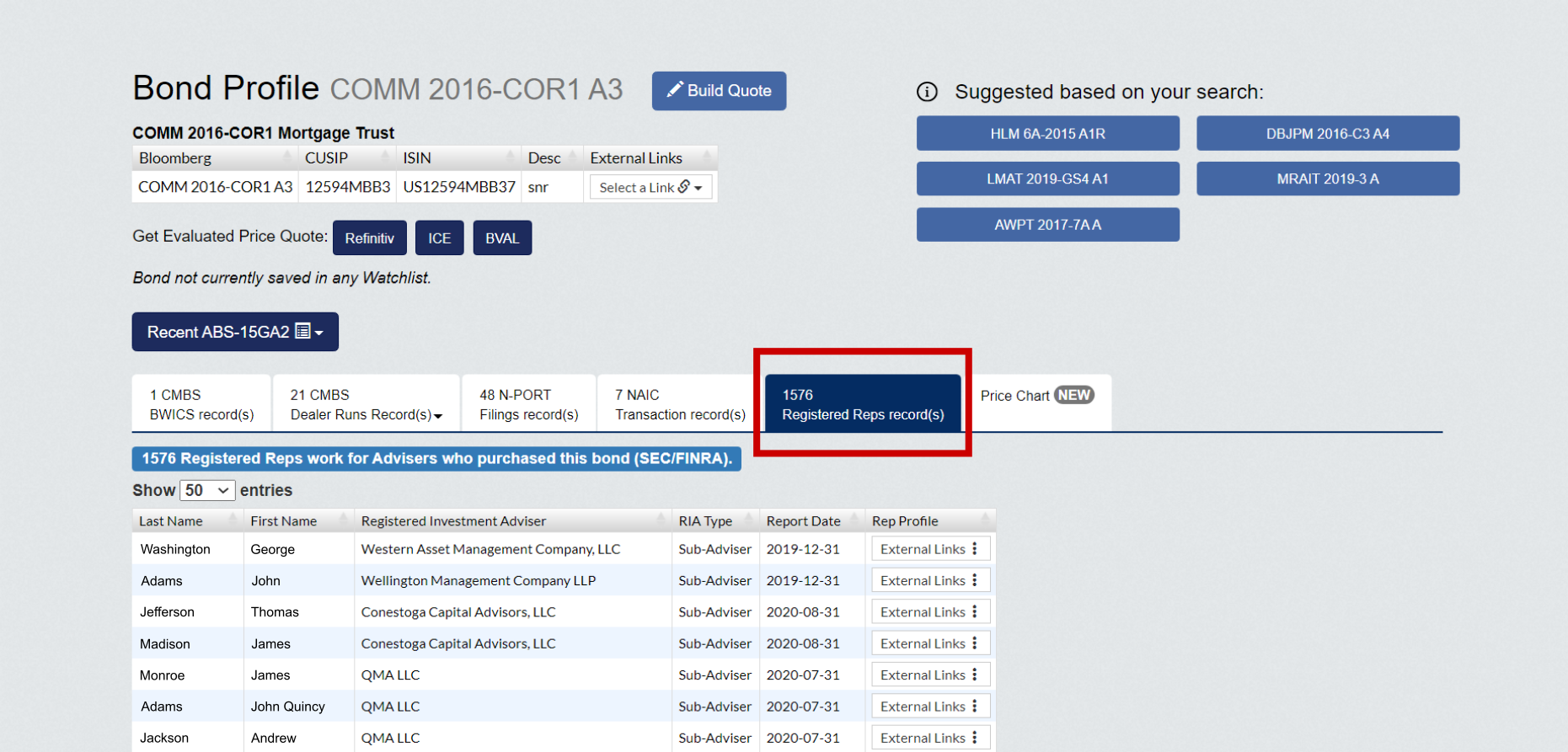The height and width of the screenshot is (752, 1568).
Task: Click report date 2019-12-31 in Washington row
Action: 803,549
